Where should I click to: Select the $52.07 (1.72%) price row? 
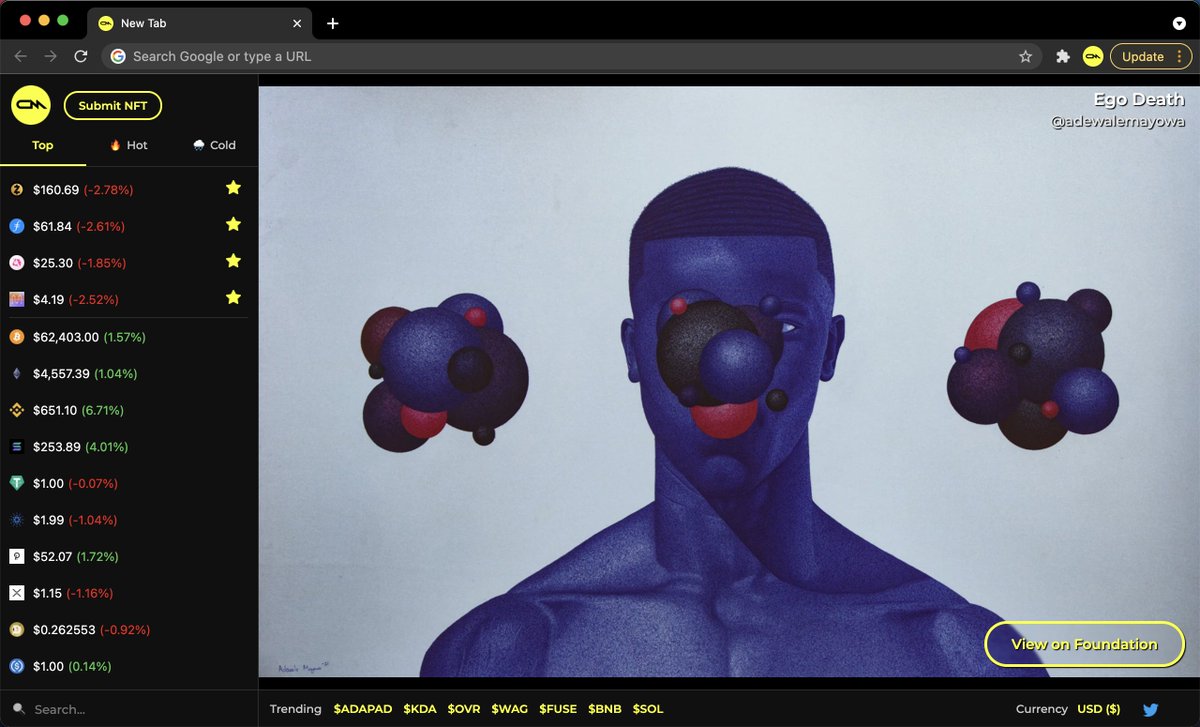click(129, 556)
